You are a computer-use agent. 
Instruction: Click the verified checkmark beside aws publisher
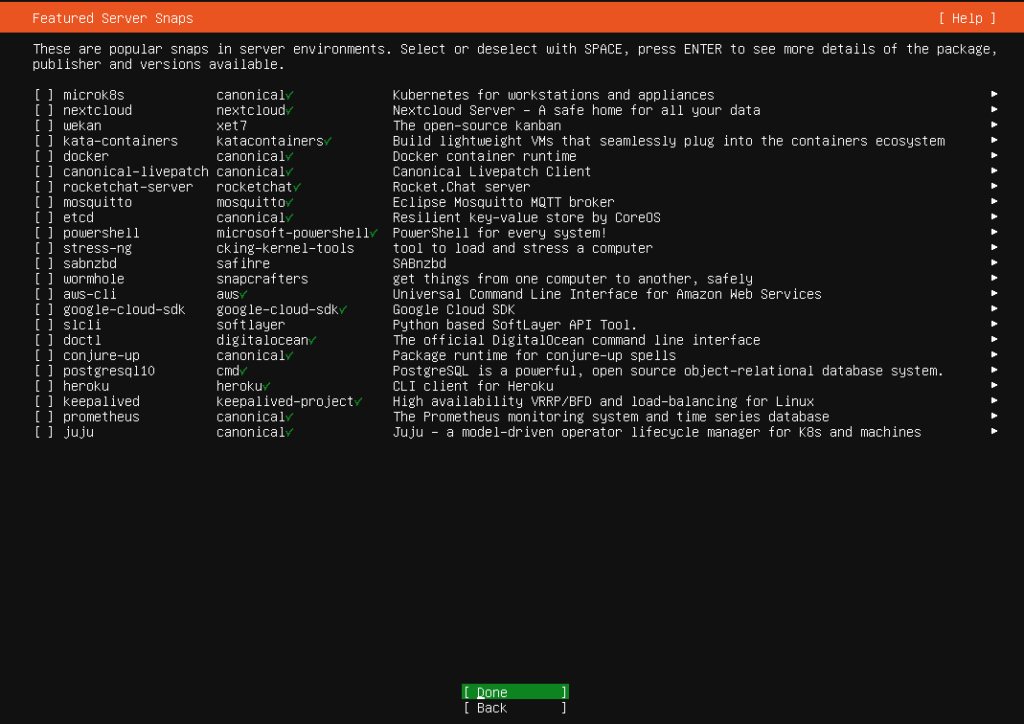[x=243, y=294]
